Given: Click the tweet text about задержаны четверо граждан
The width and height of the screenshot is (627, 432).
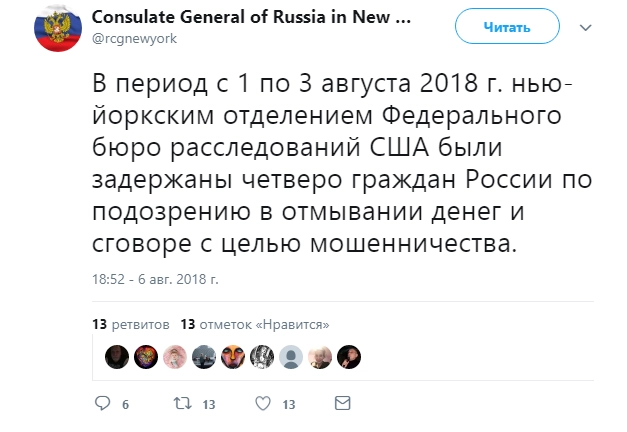Looking at the screenshot, I should pos(340,162).
